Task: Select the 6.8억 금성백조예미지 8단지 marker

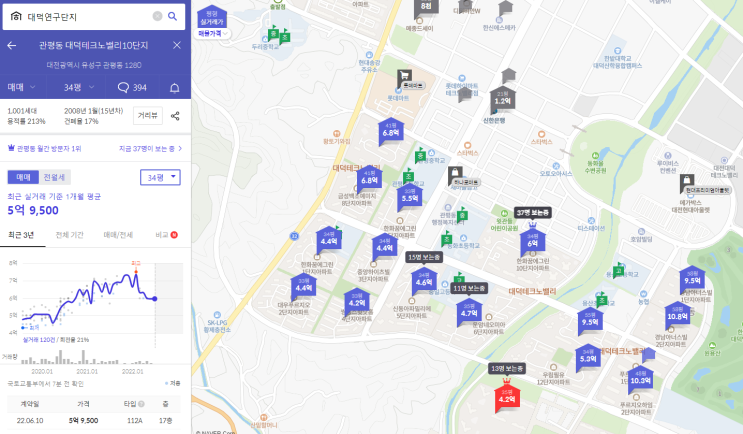Action: click(x=370, y=179)
